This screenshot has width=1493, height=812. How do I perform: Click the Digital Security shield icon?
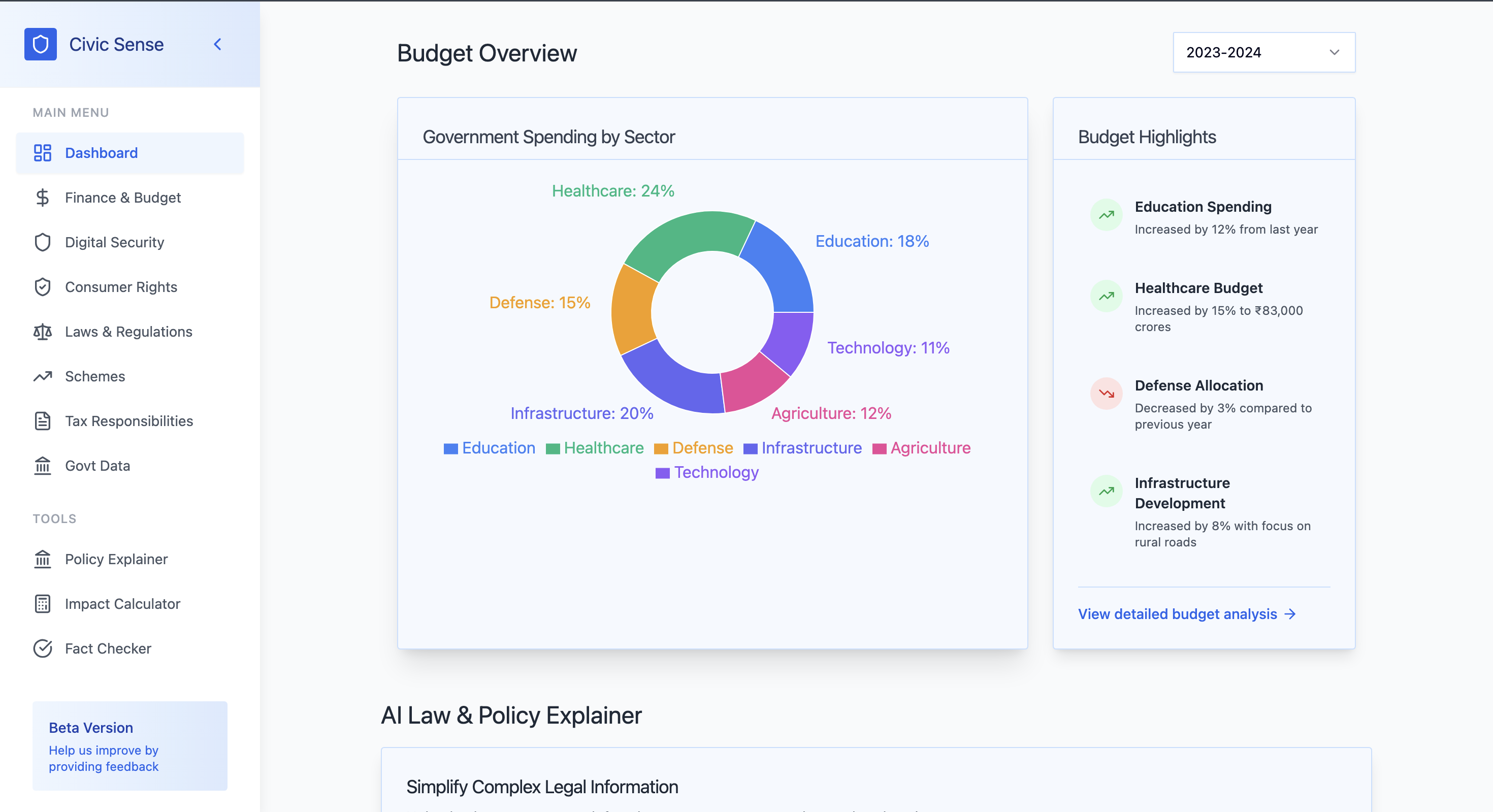coord(42,242)
